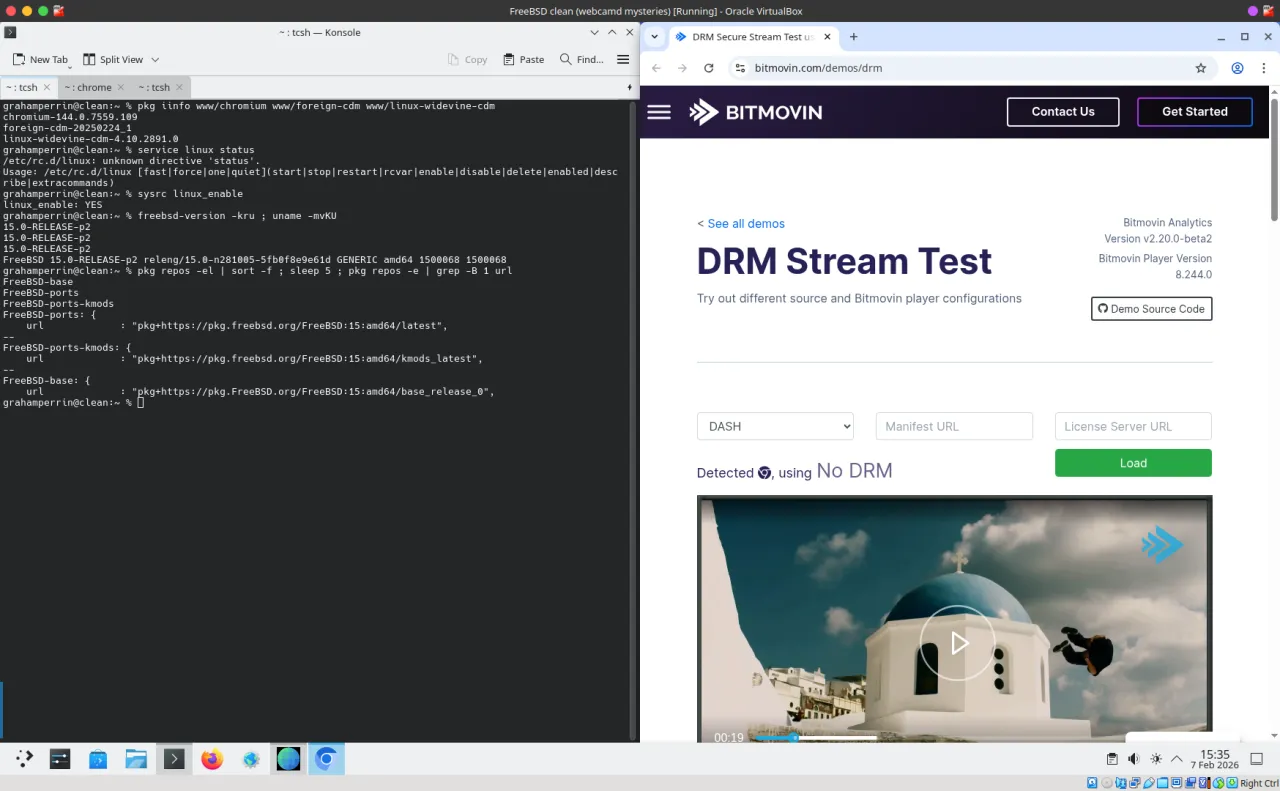Screen dimensions: 1280x791
Task: Launch Firefox from the taskbar
Action: [212, 760]
